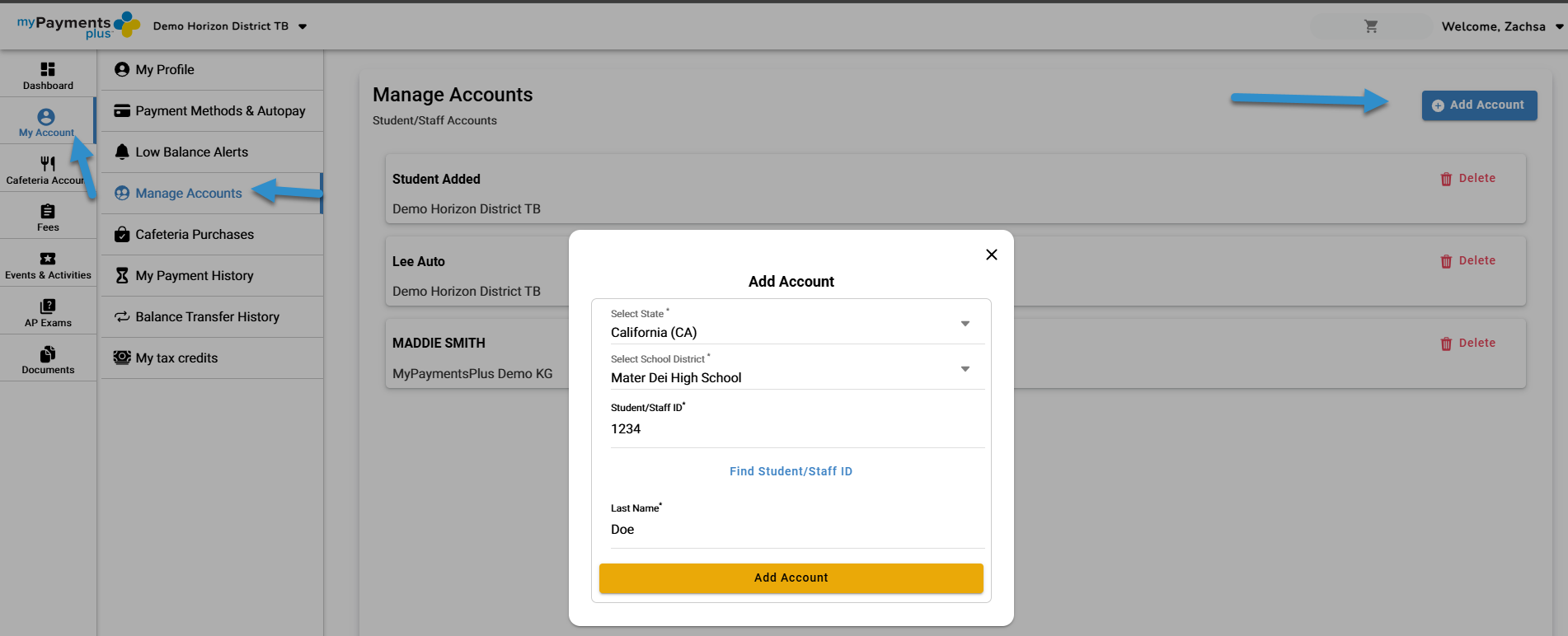Select Low Balance Alerts menu item
Screen dimensions: 1568x636
pyautogui.click(x=191, y=152)
